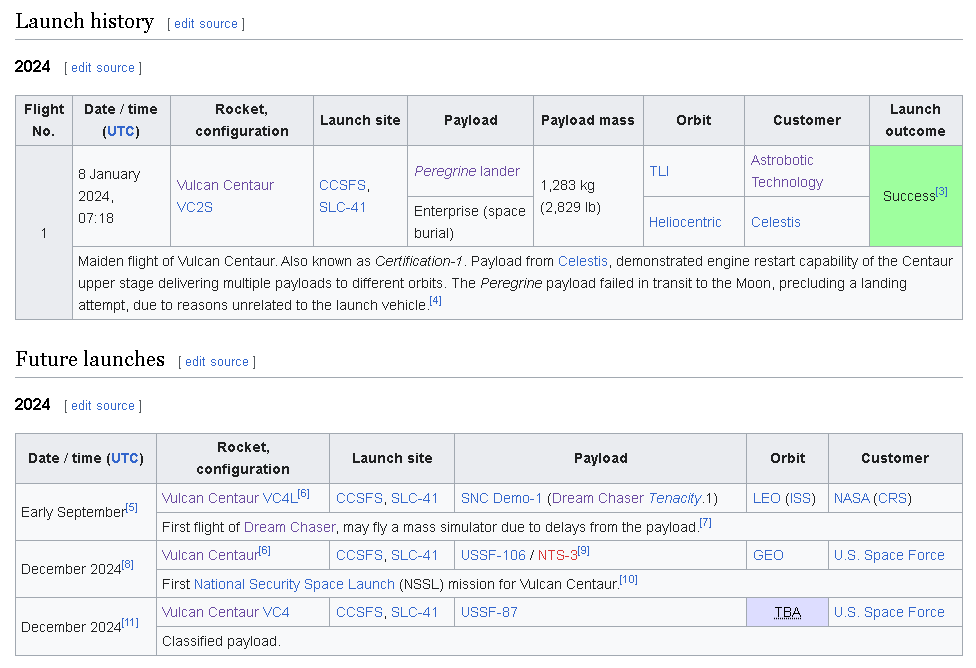The height and width of the screenshot is (668, 976).
Task: Click U.S. Space Force in the USSF-106 row
Action: coord(889,555)
